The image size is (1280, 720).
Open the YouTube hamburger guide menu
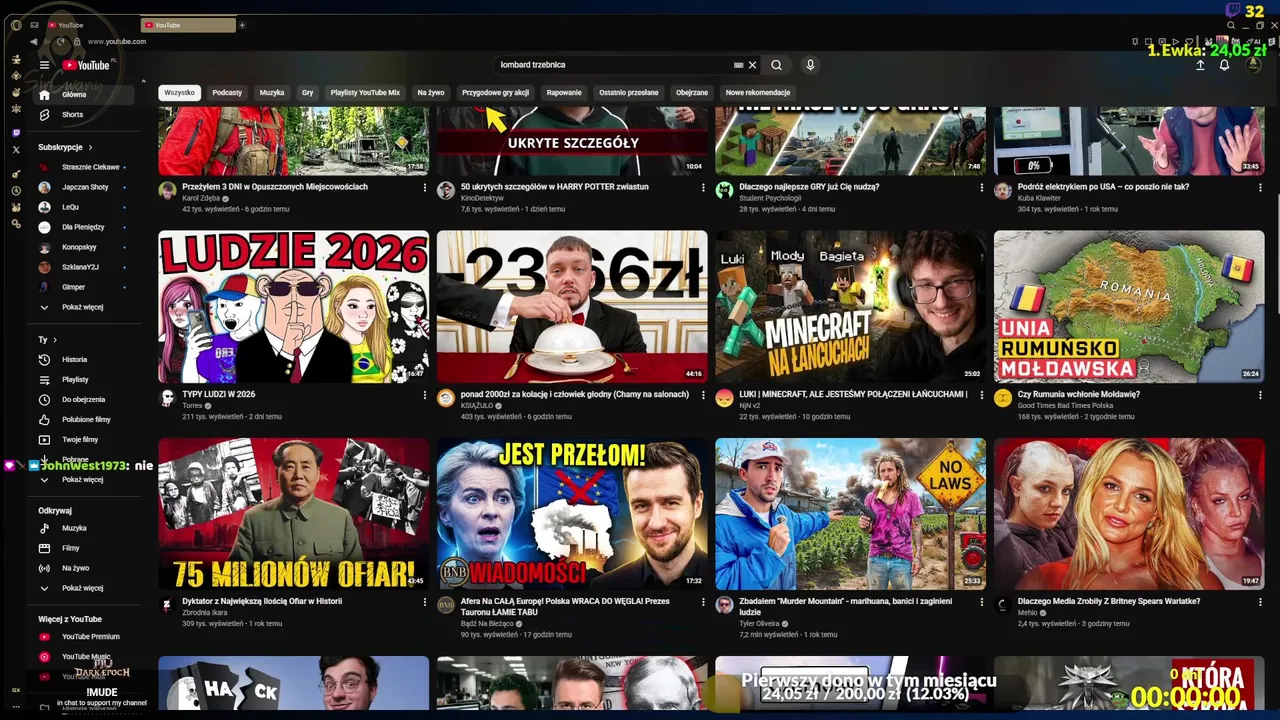[44, 65]
